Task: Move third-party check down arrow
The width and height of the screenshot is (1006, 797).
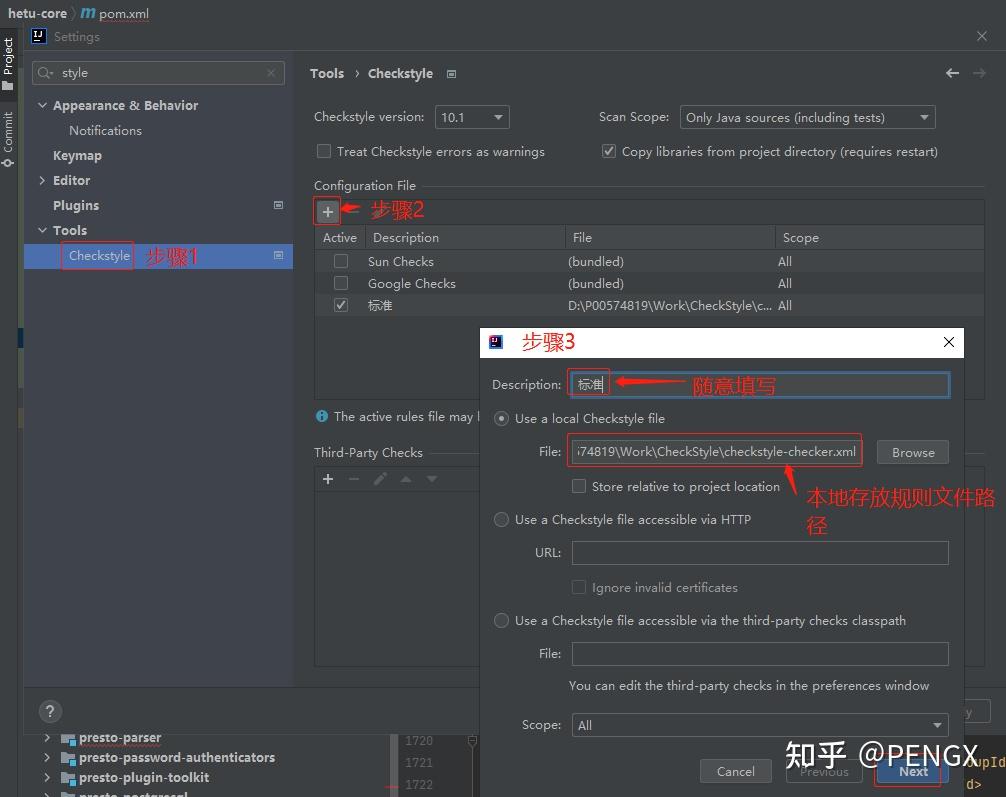Action: (x=432, y=479)
